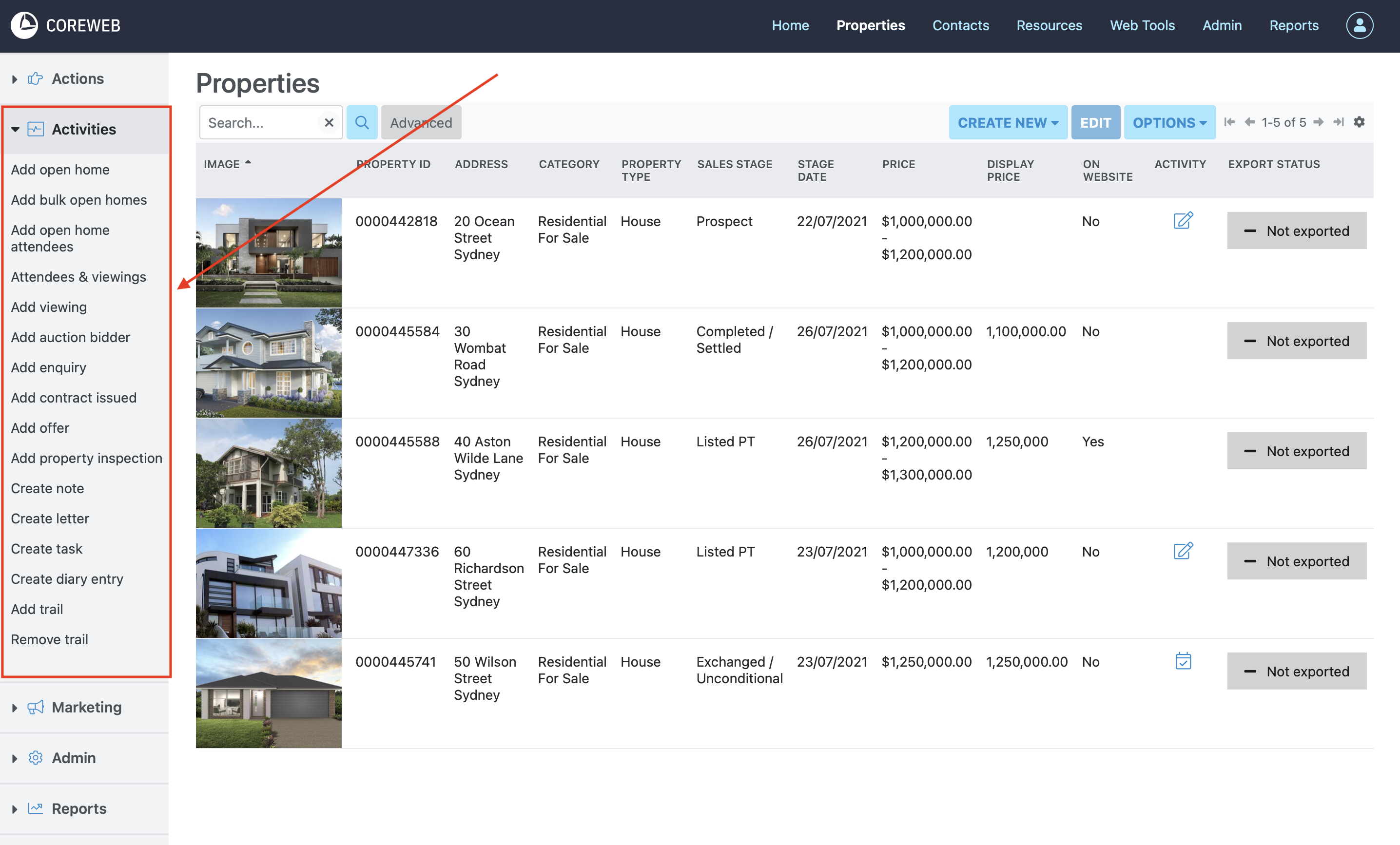The height and width of the screenshot is (845, 1400).
Task: Open the 30 Wombat Road property thumbnail
Action: (x=269, y=363)
